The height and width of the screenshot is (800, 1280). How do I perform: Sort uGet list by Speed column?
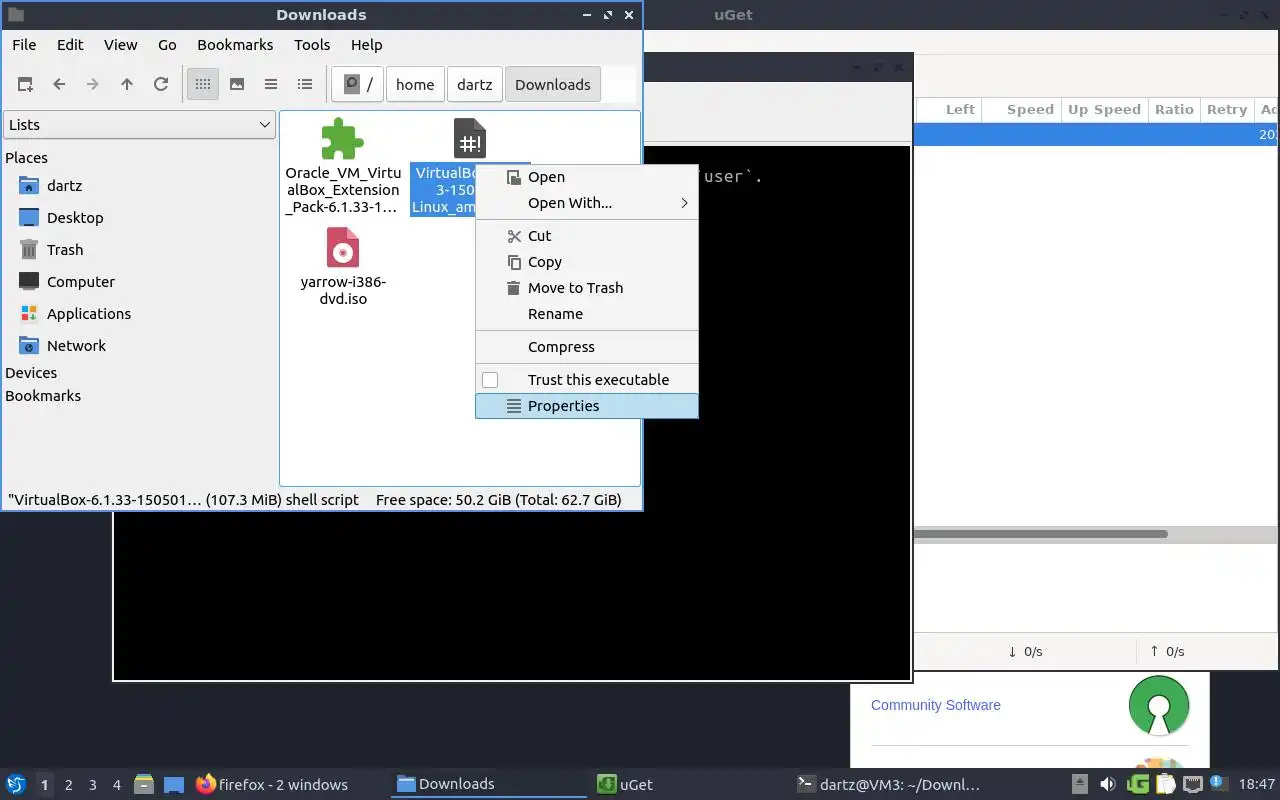click(x=1030, y=110)
